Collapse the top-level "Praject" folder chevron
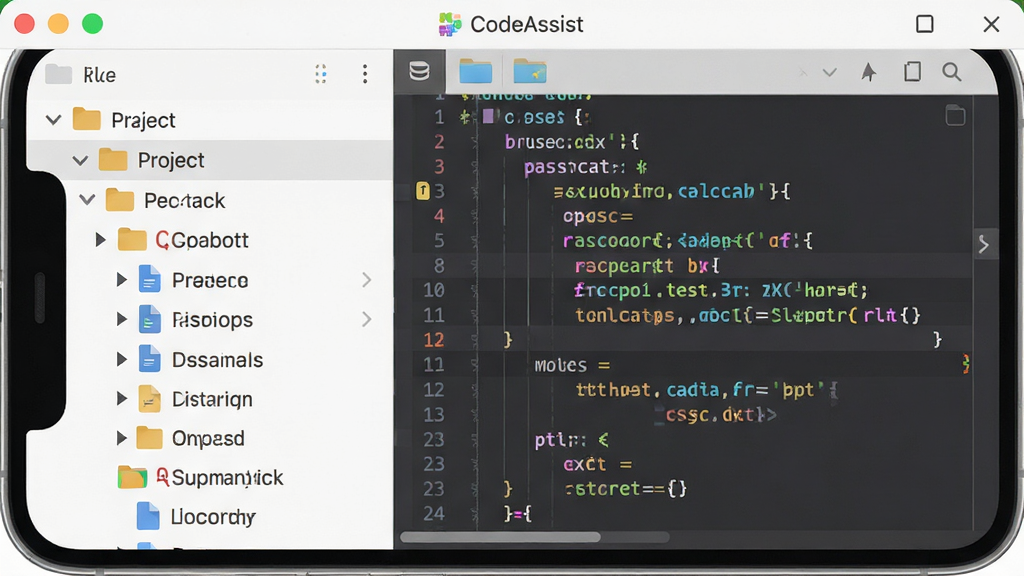The width and height of the screenshot is (1024, 576). click(54, 120)
